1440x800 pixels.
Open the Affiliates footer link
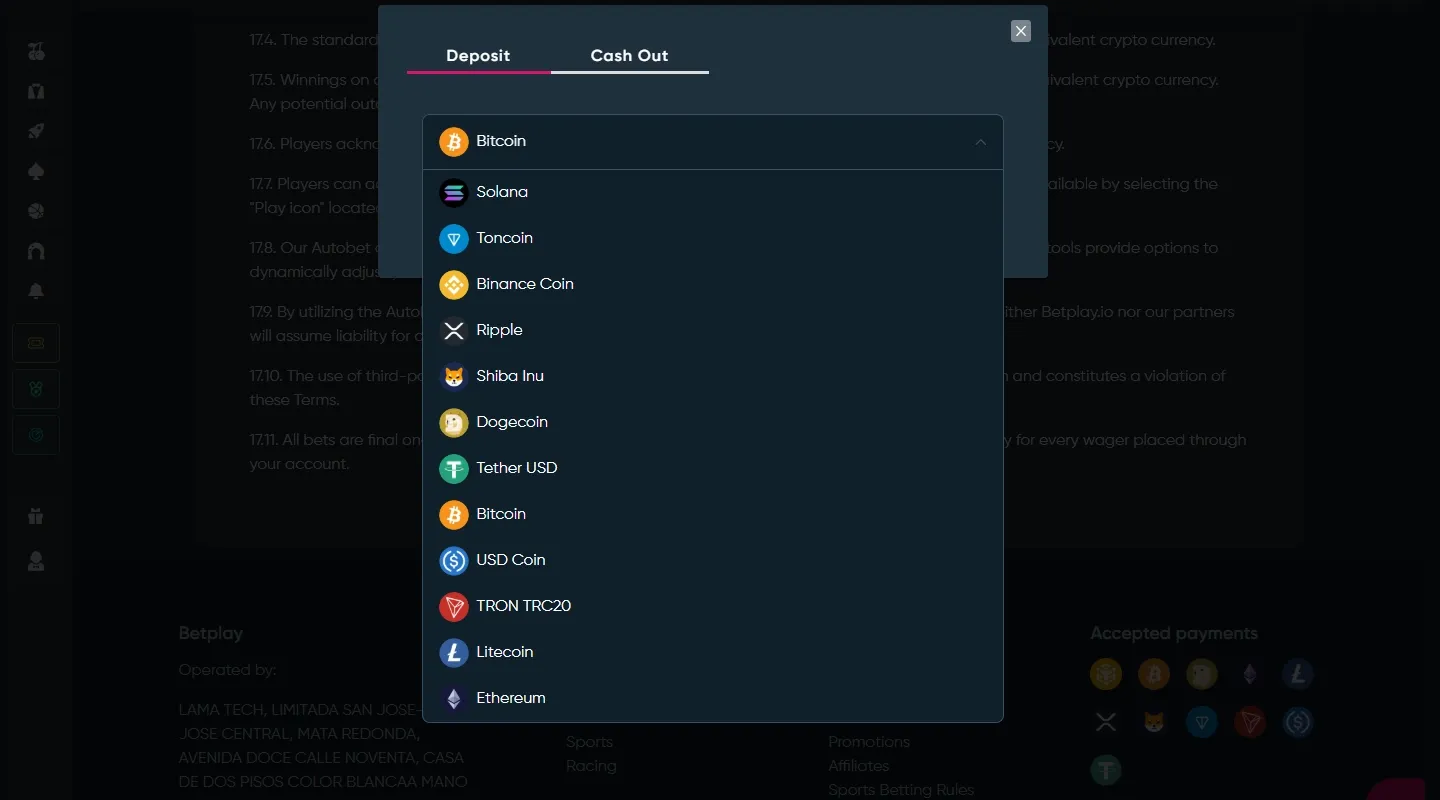(x=858, y=766)
